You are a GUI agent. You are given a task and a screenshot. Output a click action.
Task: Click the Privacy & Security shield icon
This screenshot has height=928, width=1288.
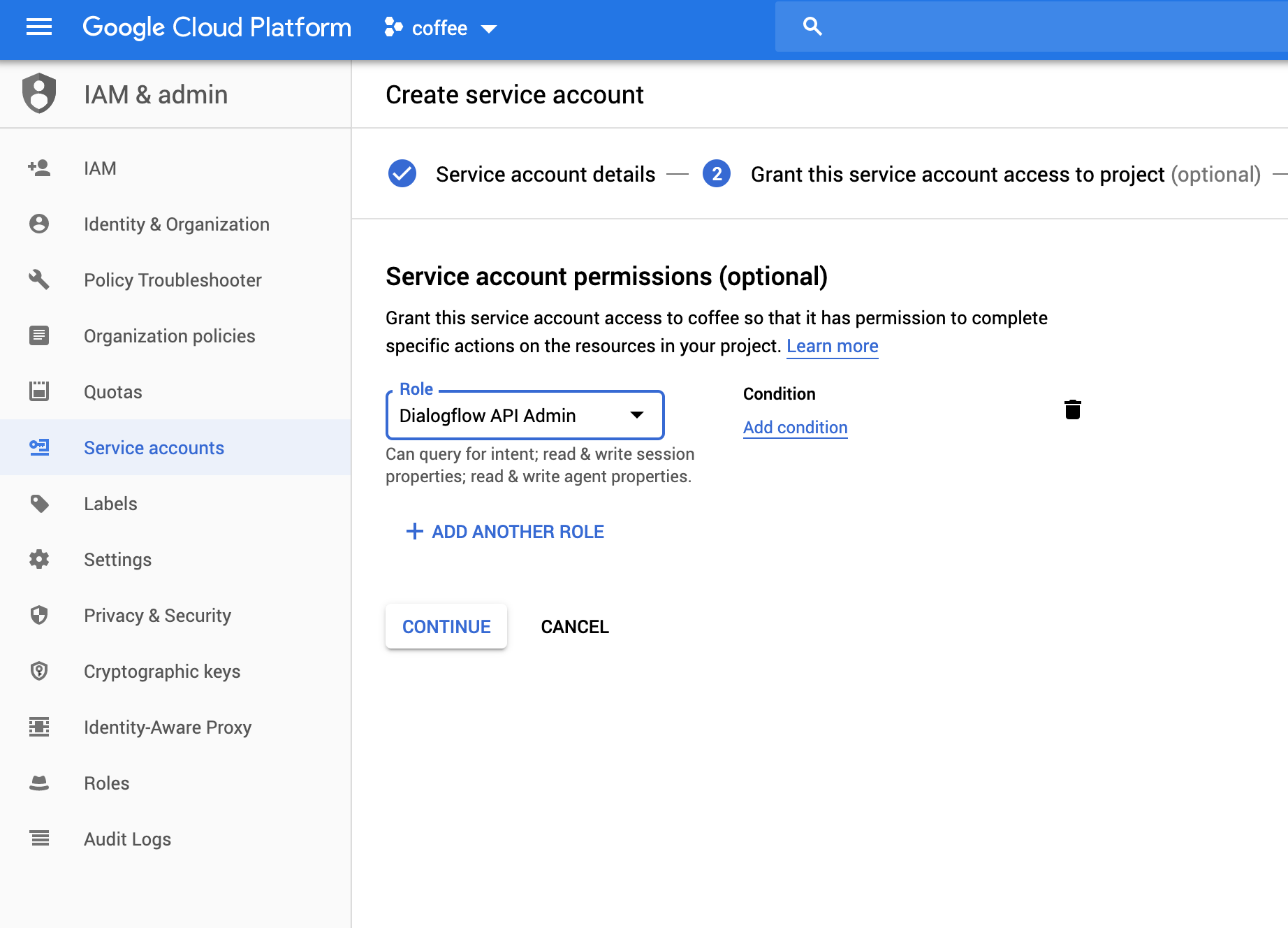click(x=39, y=615)
